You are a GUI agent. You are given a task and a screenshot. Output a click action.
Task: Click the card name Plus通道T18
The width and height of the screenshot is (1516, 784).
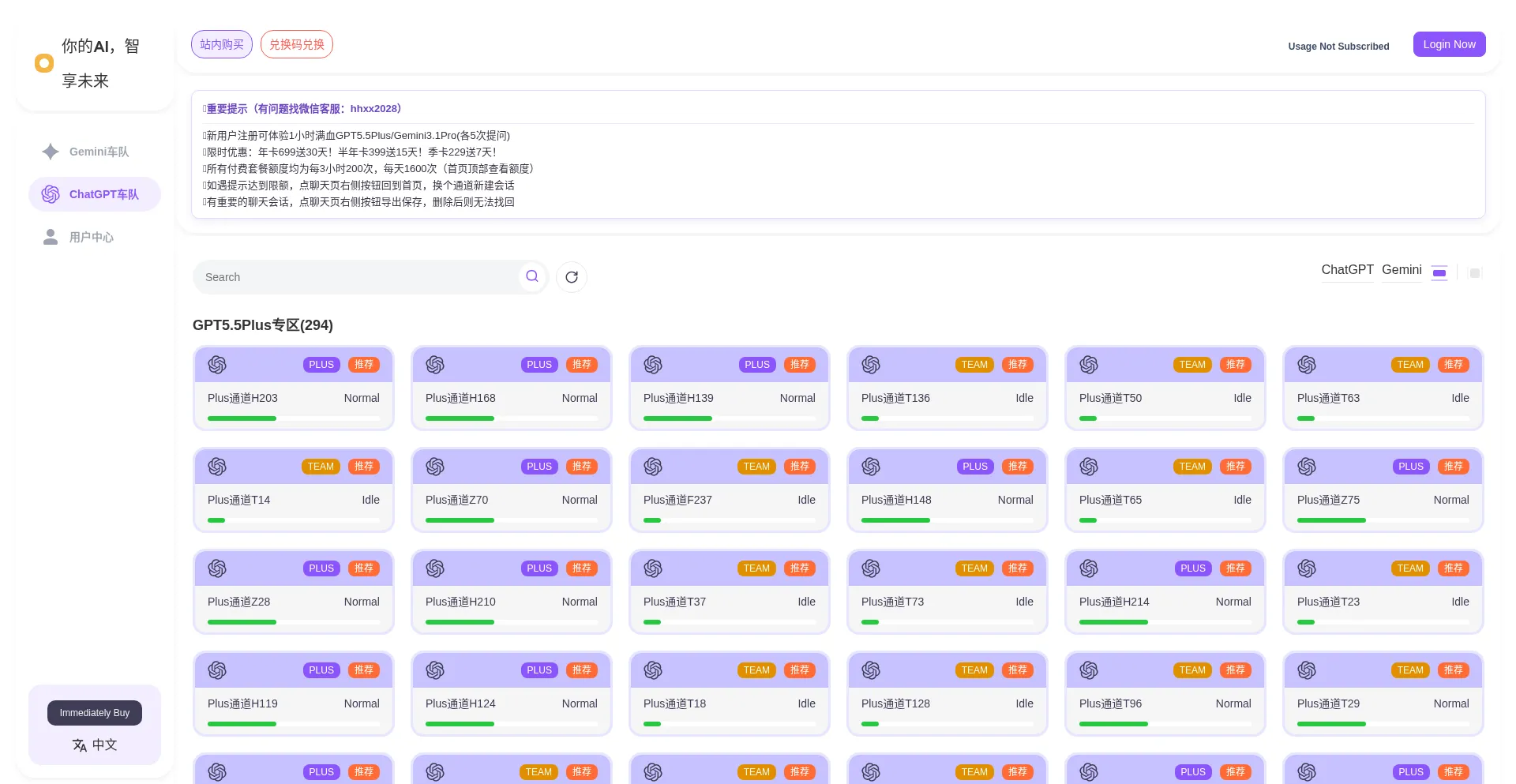(675, 703)
